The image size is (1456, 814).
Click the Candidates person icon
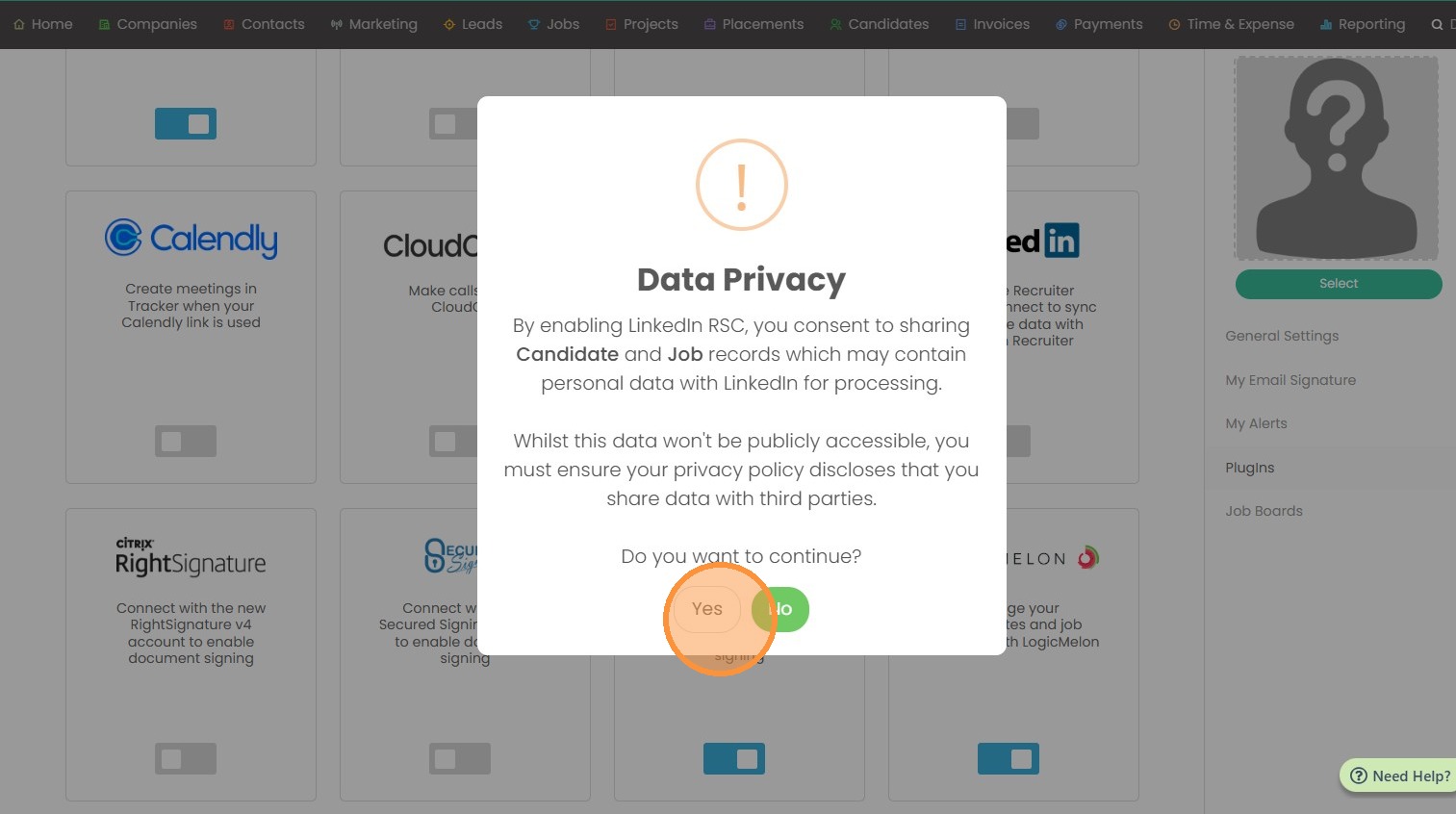tap(835, 25)
